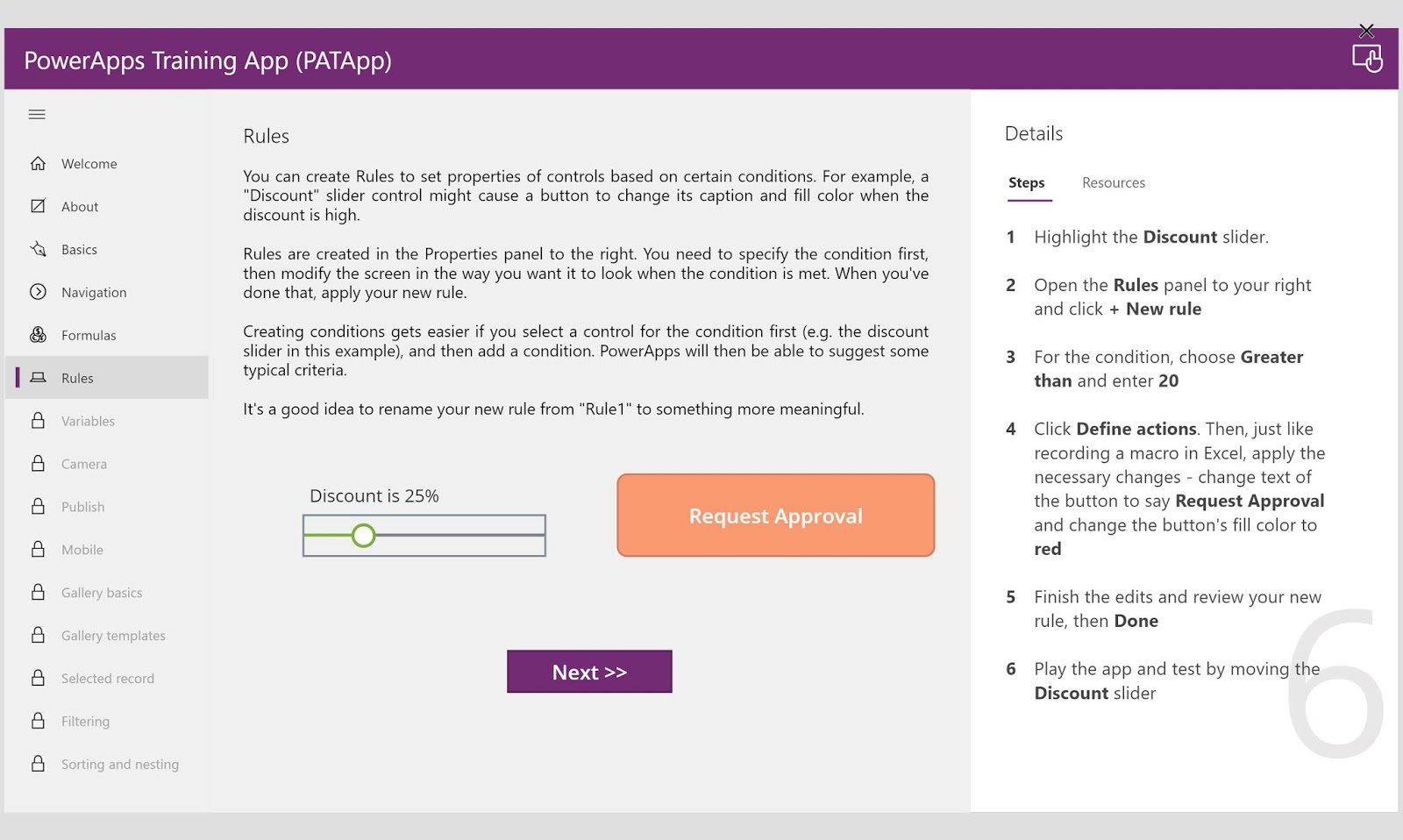Click the touch-screen icon in the header
Screen dimensions: 1403x840
[1367, 59]
